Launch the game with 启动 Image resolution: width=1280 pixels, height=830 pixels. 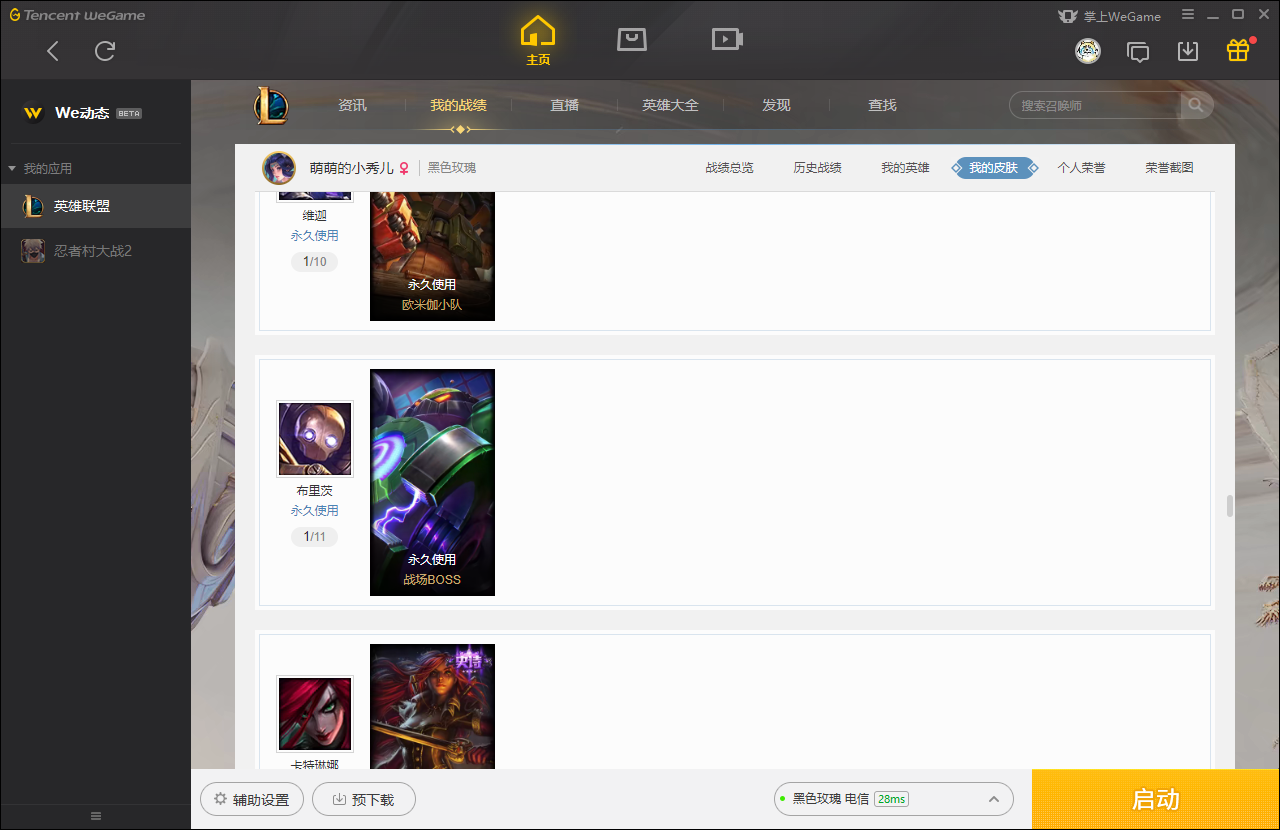click(1156, 799)
